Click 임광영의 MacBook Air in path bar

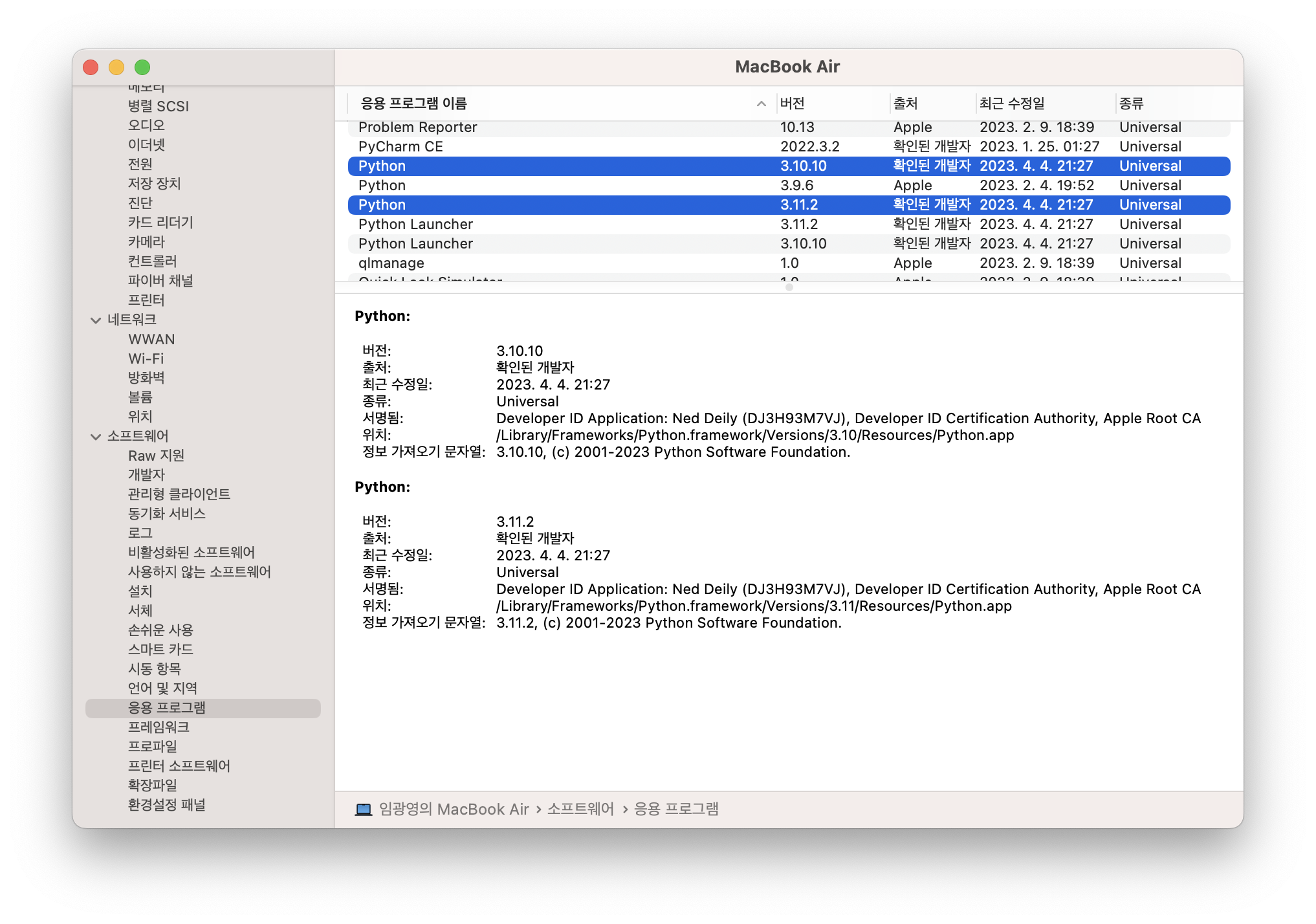tap(454, 809)
